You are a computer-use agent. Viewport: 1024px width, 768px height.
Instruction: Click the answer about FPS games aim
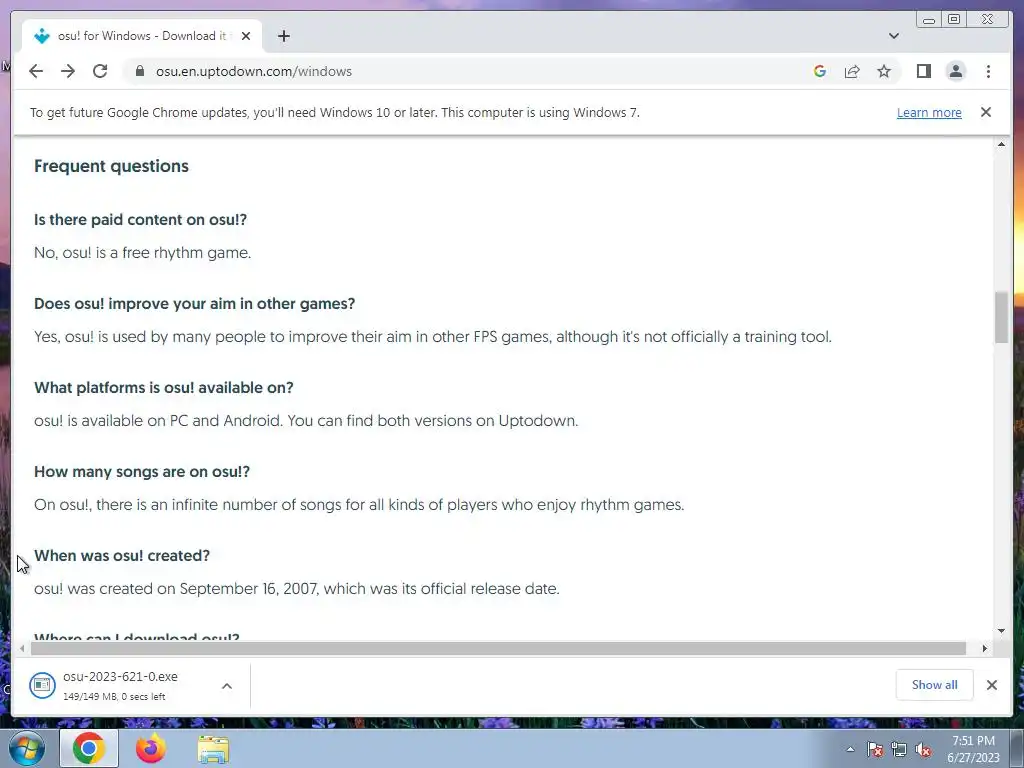[433, 337]
